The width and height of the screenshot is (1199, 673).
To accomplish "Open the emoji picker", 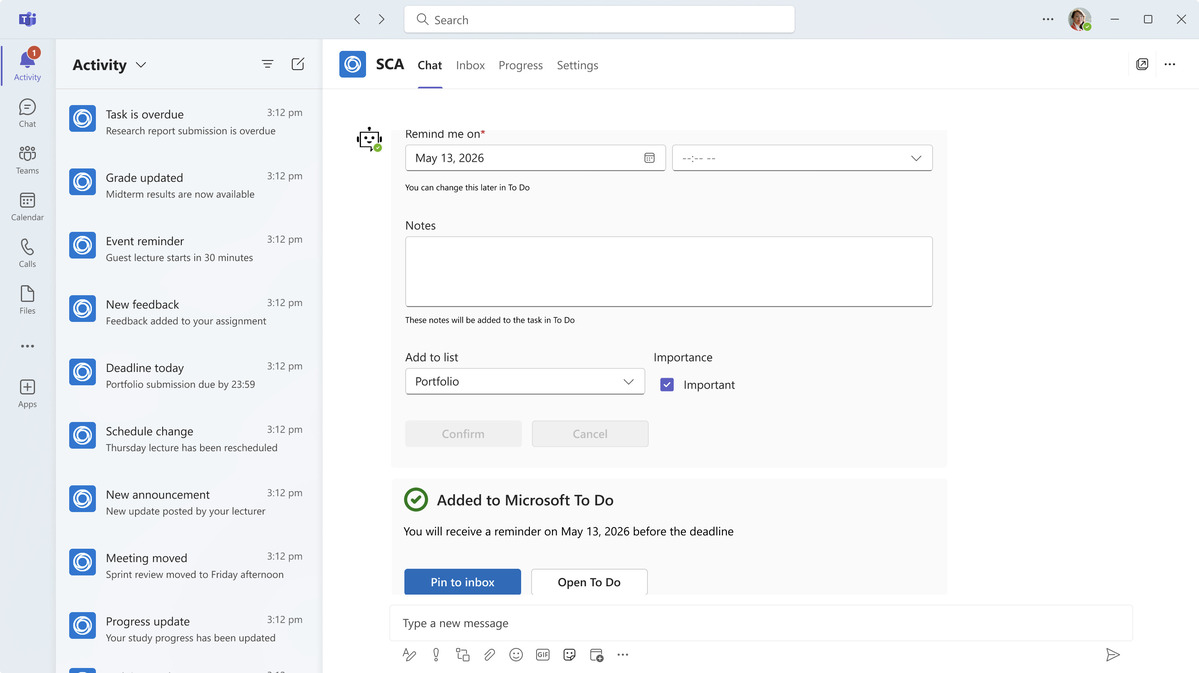I will [516, 655].
